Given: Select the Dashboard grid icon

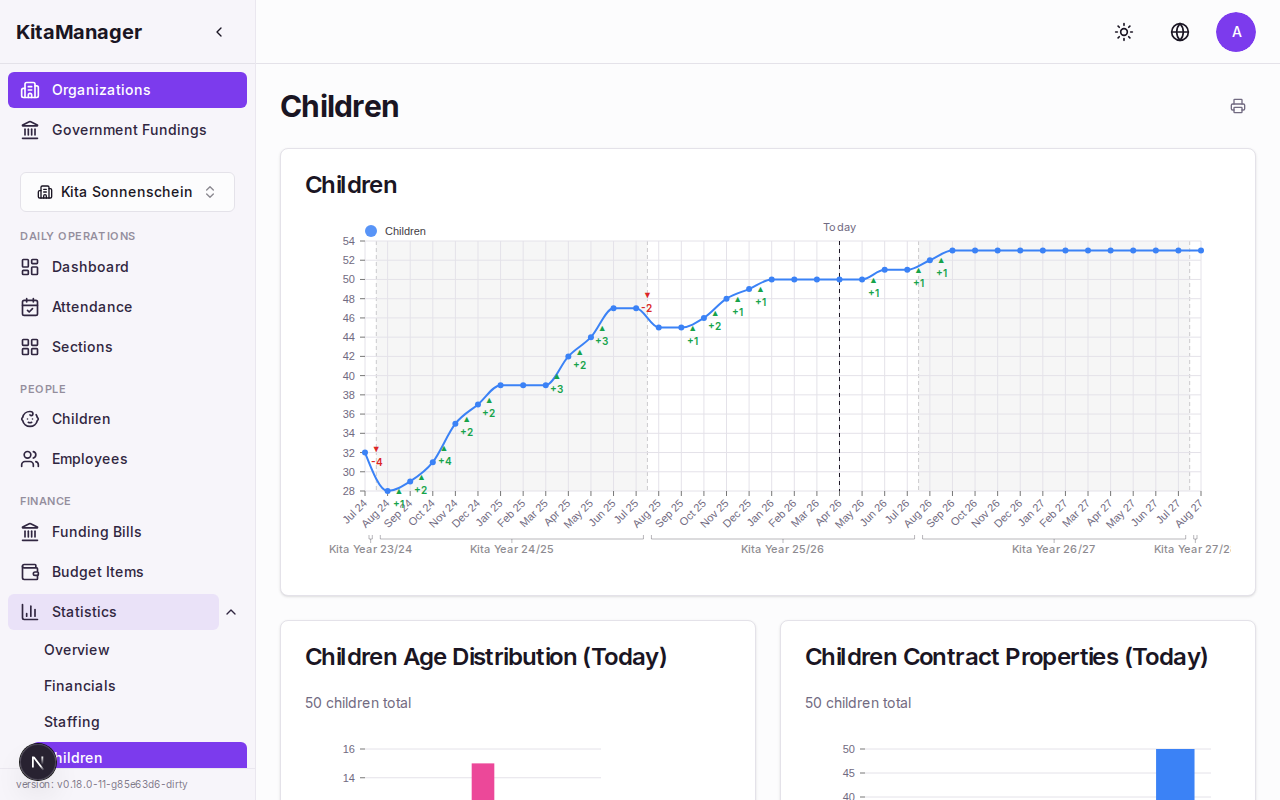Looking at the screenshot, I should (x=29, y=267).
